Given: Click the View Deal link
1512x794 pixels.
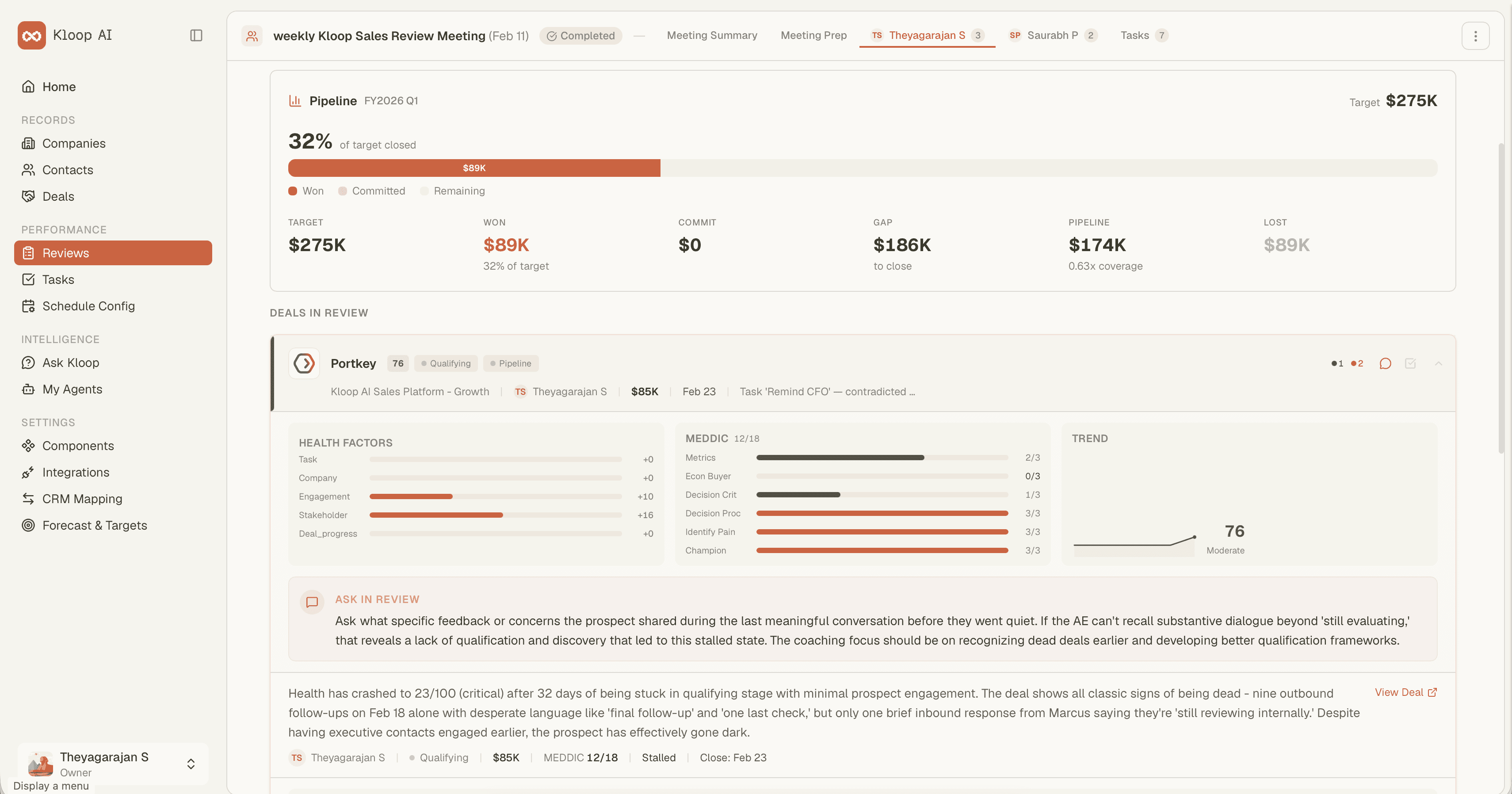Looking at the screenshot, I should click(1405, 692).
